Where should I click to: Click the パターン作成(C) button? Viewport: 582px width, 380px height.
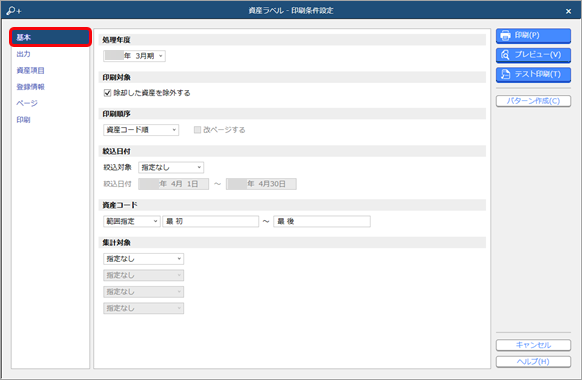(x=533, y=101)
